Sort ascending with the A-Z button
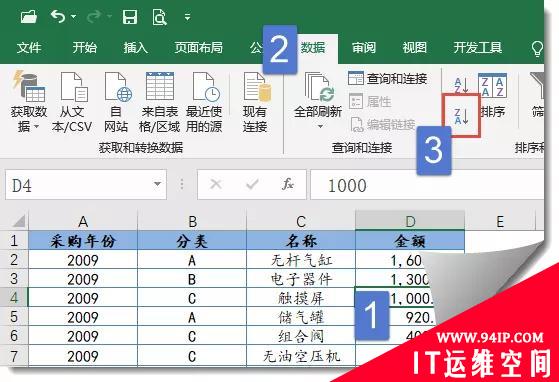 tap(461, 86)
